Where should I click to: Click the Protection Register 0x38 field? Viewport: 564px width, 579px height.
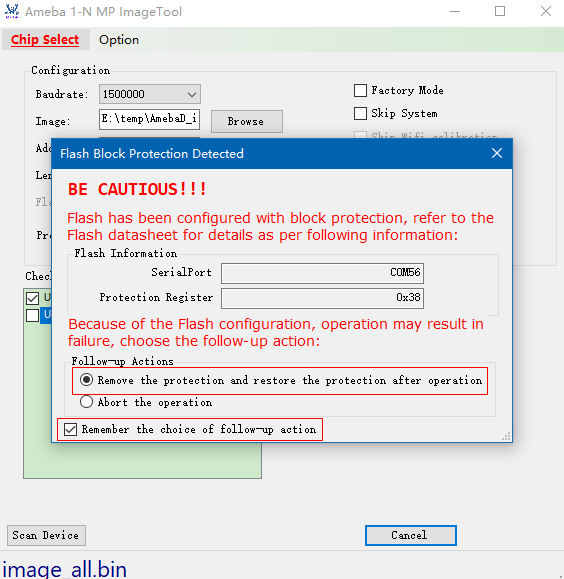(322, 298)
